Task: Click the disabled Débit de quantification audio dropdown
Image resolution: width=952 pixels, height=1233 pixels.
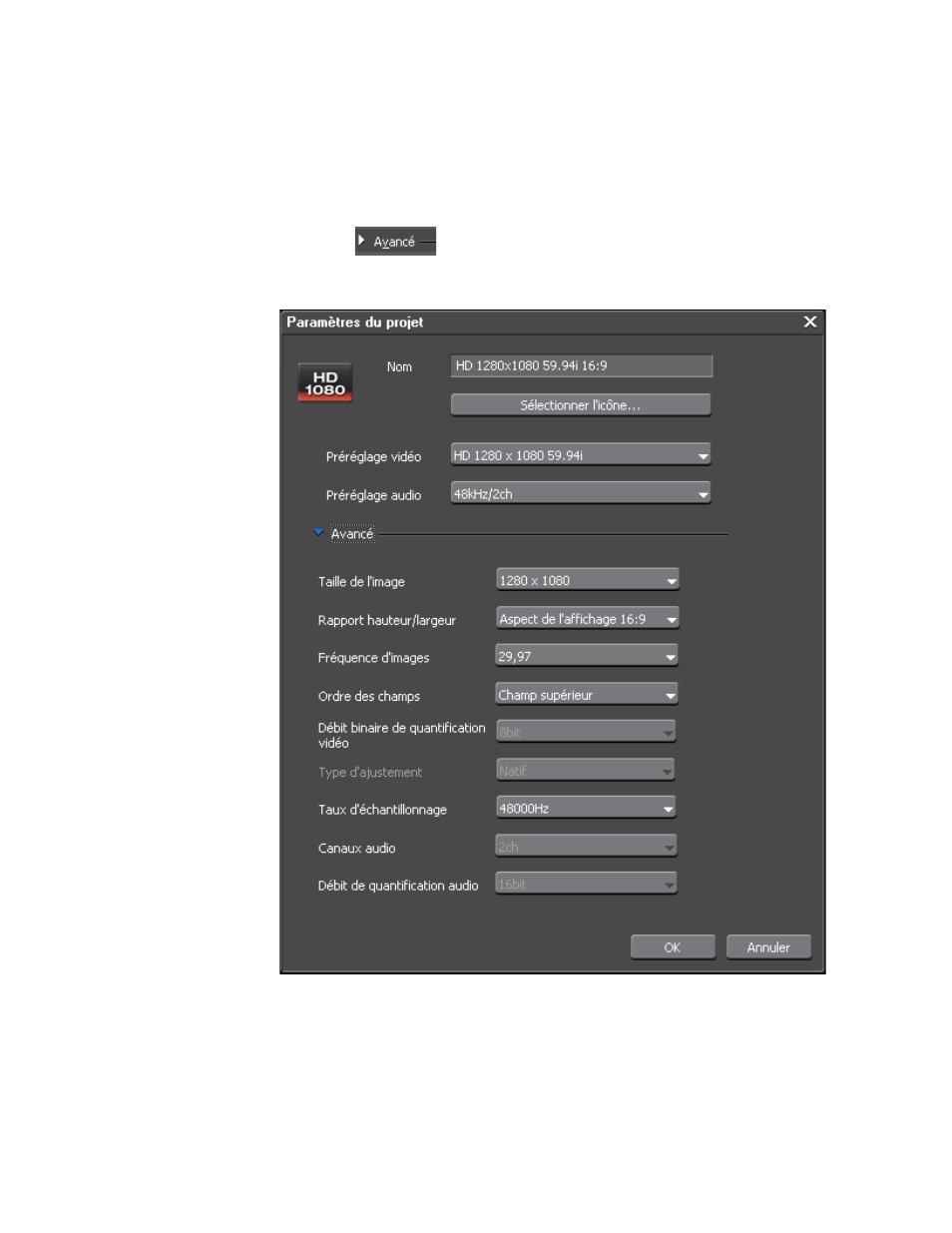Action: [587, 884]
